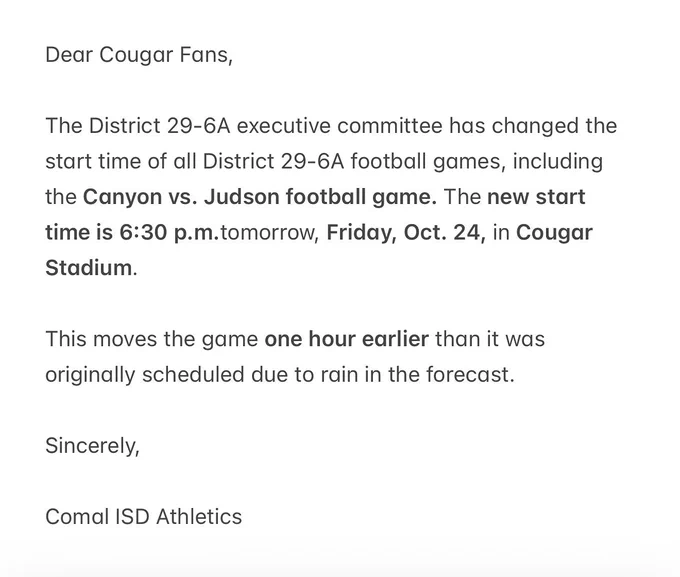Click the bold 'Friday, Oct. 24,' date
680x577 pixels.
tap(406, 233)
